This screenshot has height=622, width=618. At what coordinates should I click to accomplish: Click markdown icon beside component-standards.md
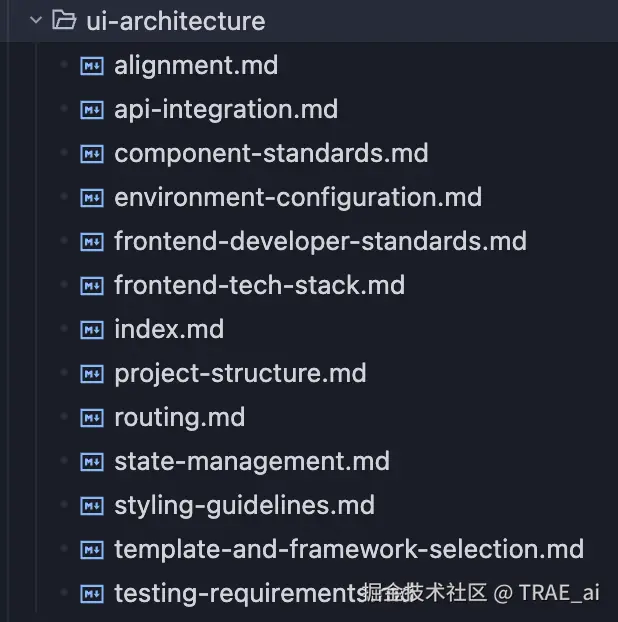(92, 154)
